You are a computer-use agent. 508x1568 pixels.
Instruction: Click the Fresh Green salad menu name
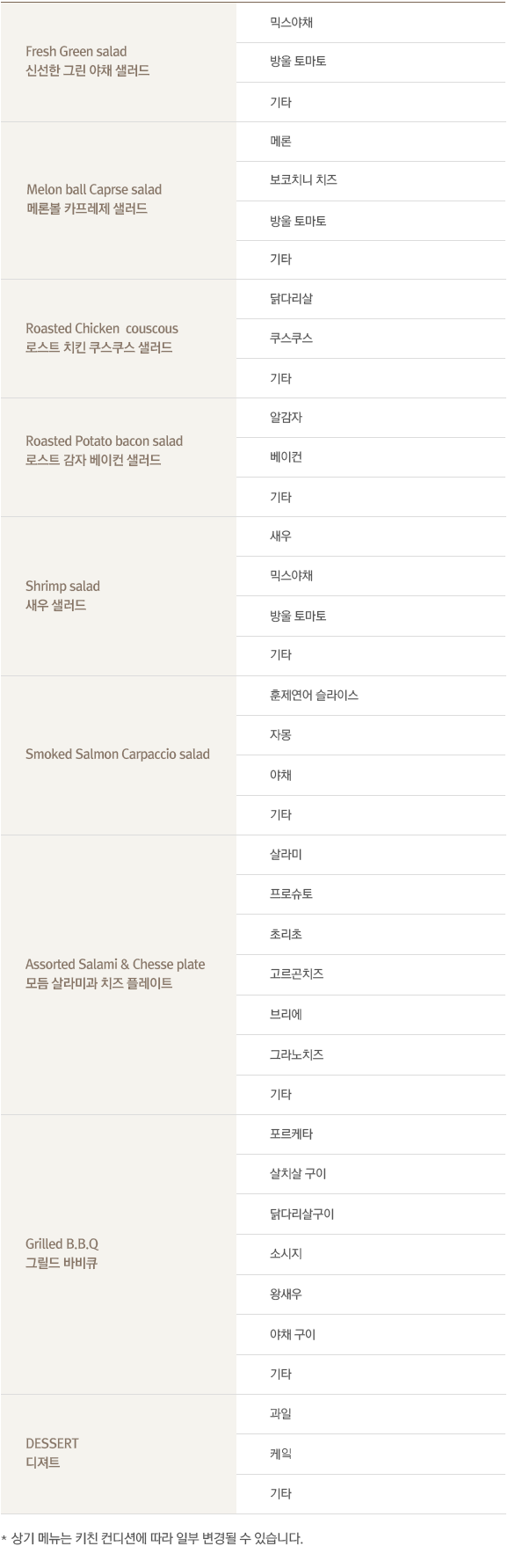76,52
